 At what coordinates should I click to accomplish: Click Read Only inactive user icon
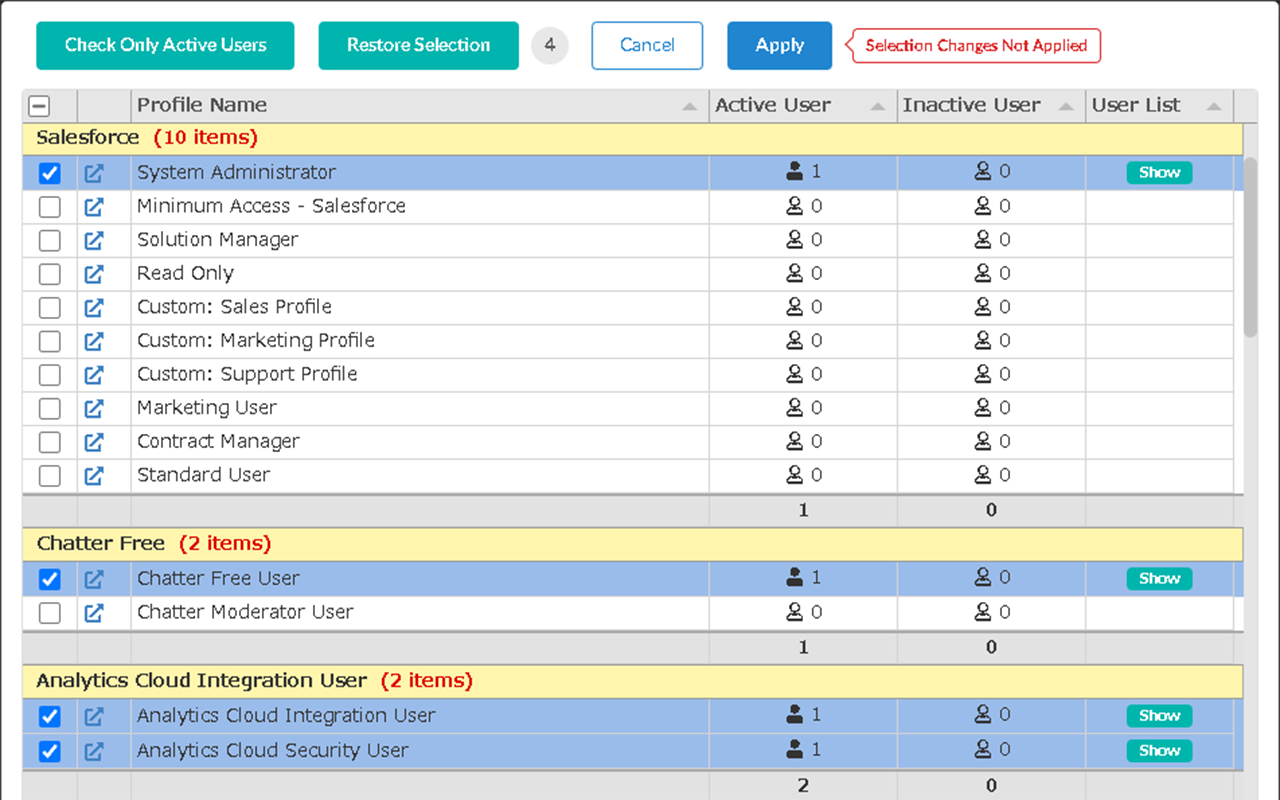click(x=983, y=273)
